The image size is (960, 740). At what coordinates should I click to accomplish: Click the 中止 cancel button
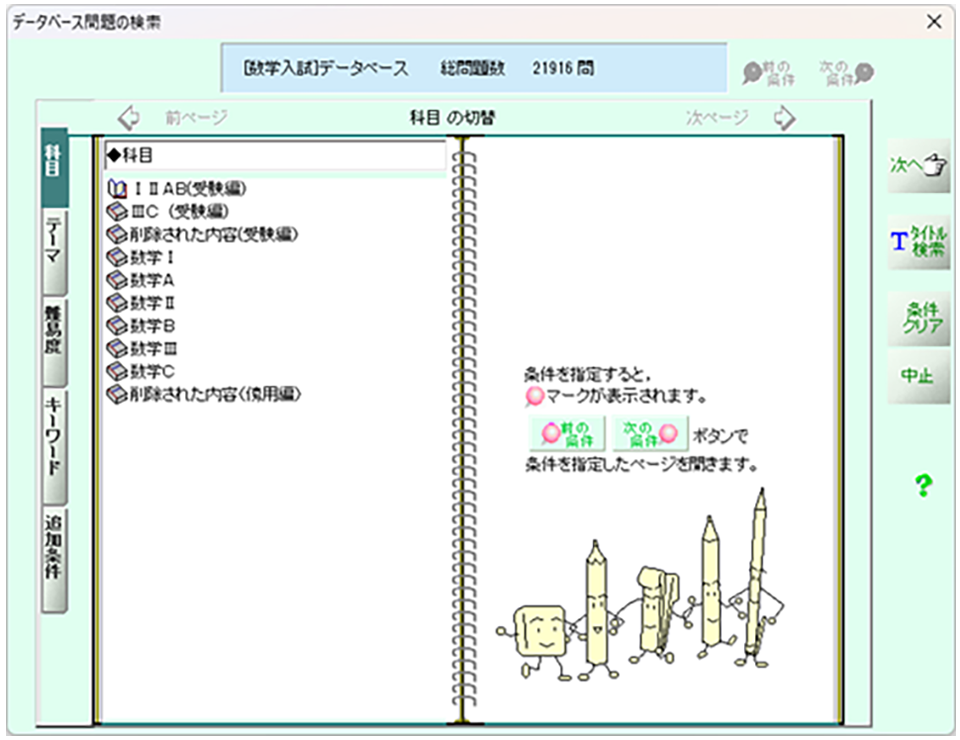pos(918,376)
